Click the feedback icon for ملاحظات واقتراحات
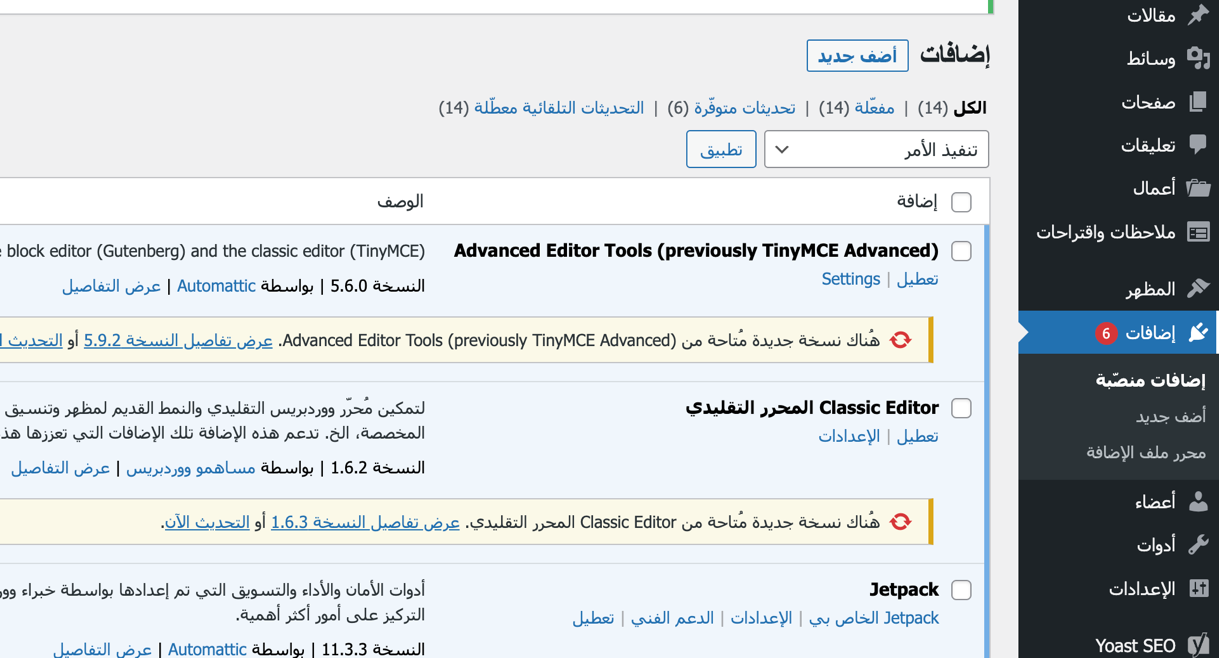This screenshot has width=1219, height=658. [x=1197, y=232]
